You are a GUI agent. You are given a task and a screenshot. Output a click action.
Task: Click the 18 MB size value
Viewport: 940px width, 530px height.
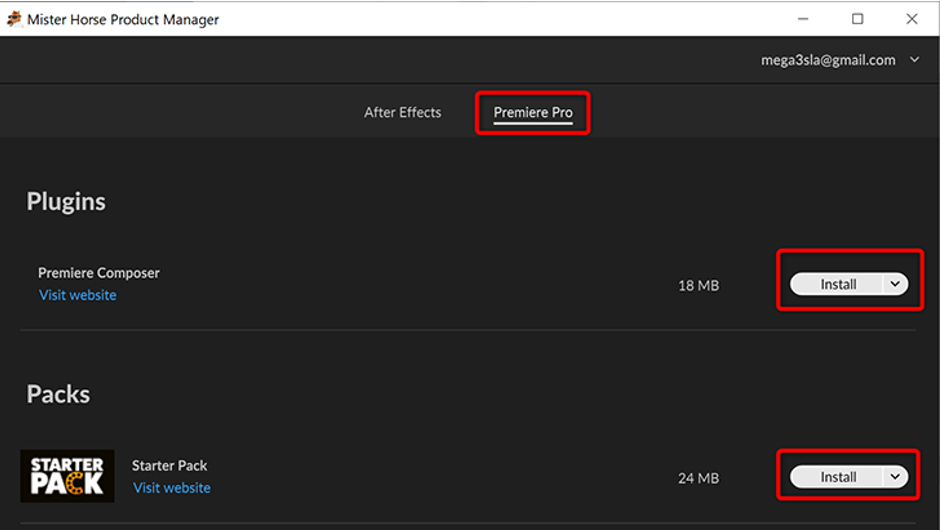[x=698, y=285]
